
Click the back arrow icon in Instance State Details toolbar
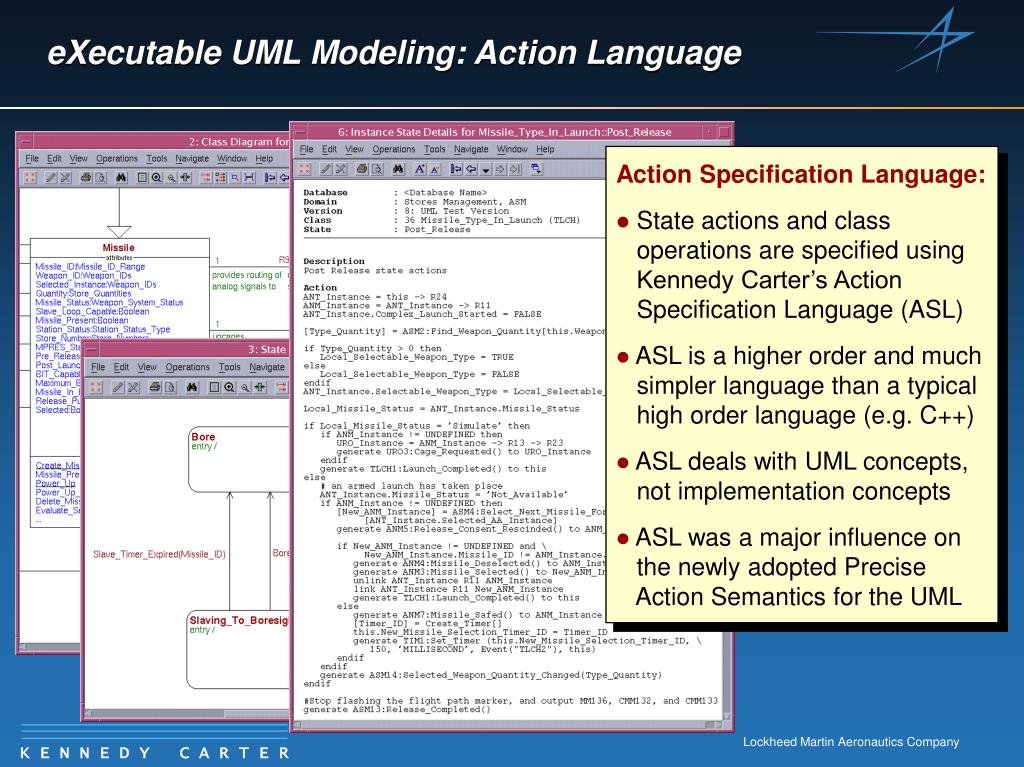click(471, 169)
